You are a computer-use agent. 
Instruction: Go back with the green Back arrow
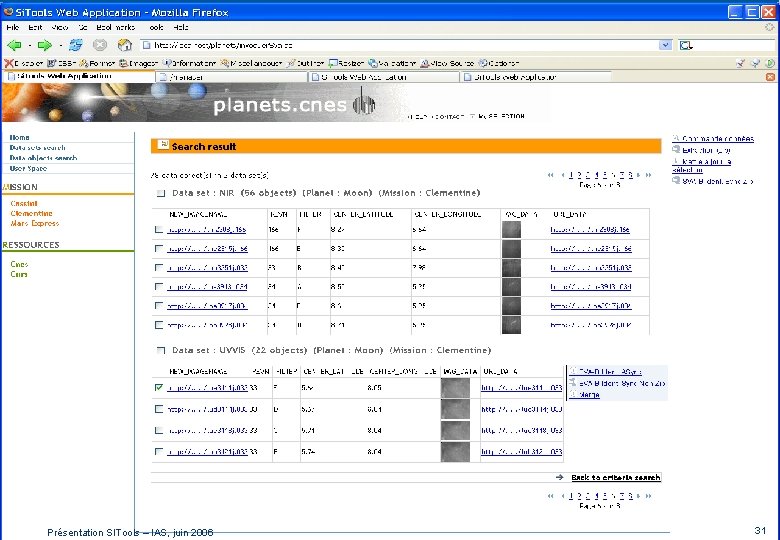click(x=14, y=45)
